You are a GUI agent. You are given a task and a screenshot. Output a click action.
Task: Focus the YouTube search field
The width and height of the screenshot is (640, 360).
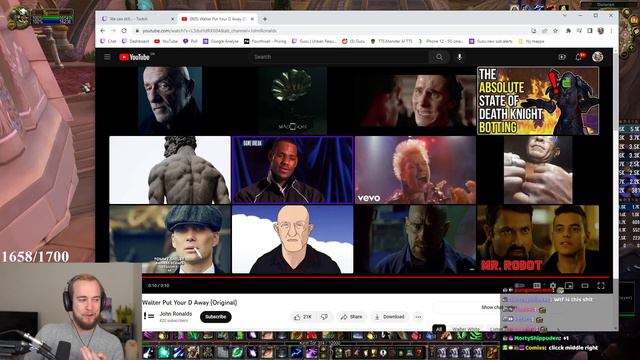pos(340,57)
